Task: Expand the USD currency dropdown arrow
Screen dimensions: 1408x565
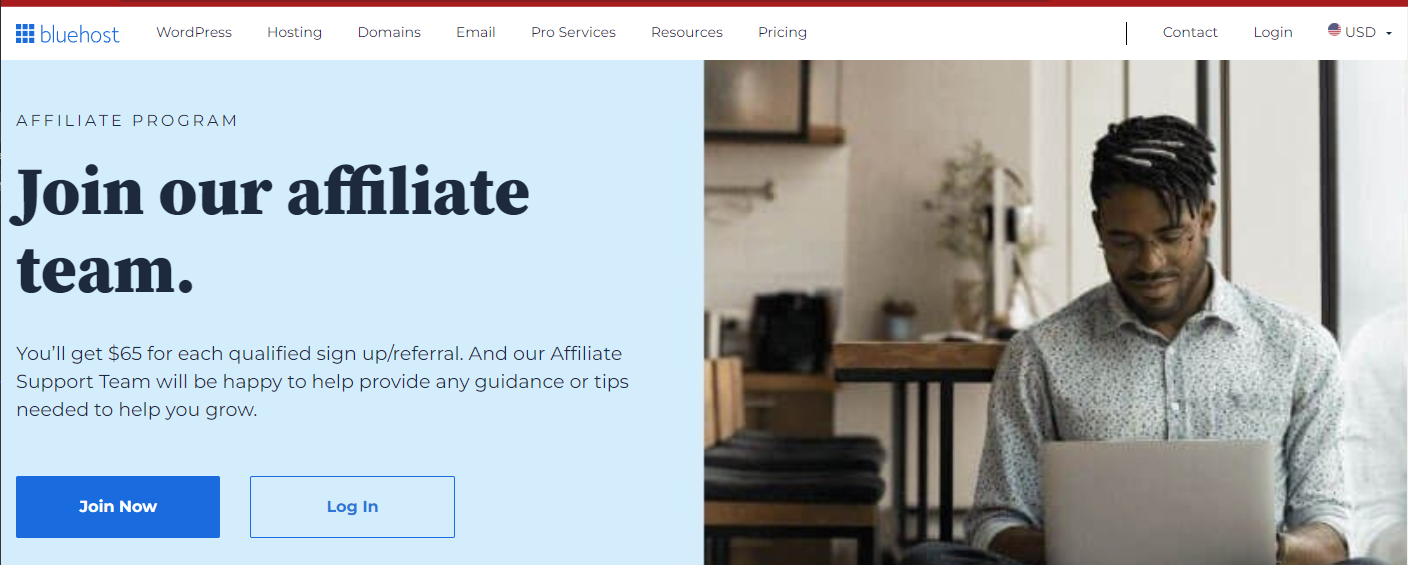Action: click(1388, 33)
